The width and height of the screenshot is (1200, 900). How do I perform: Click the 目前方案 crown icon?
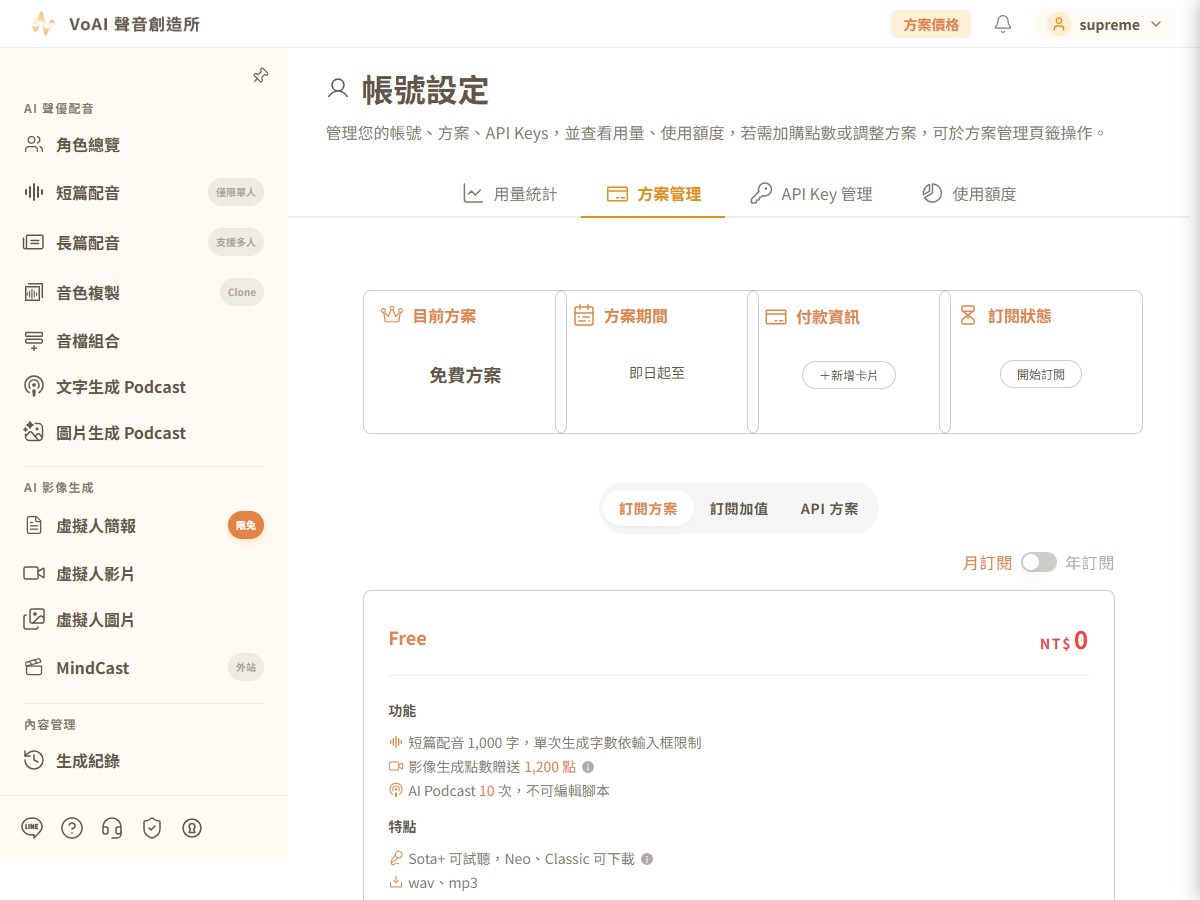pos(392,315)
